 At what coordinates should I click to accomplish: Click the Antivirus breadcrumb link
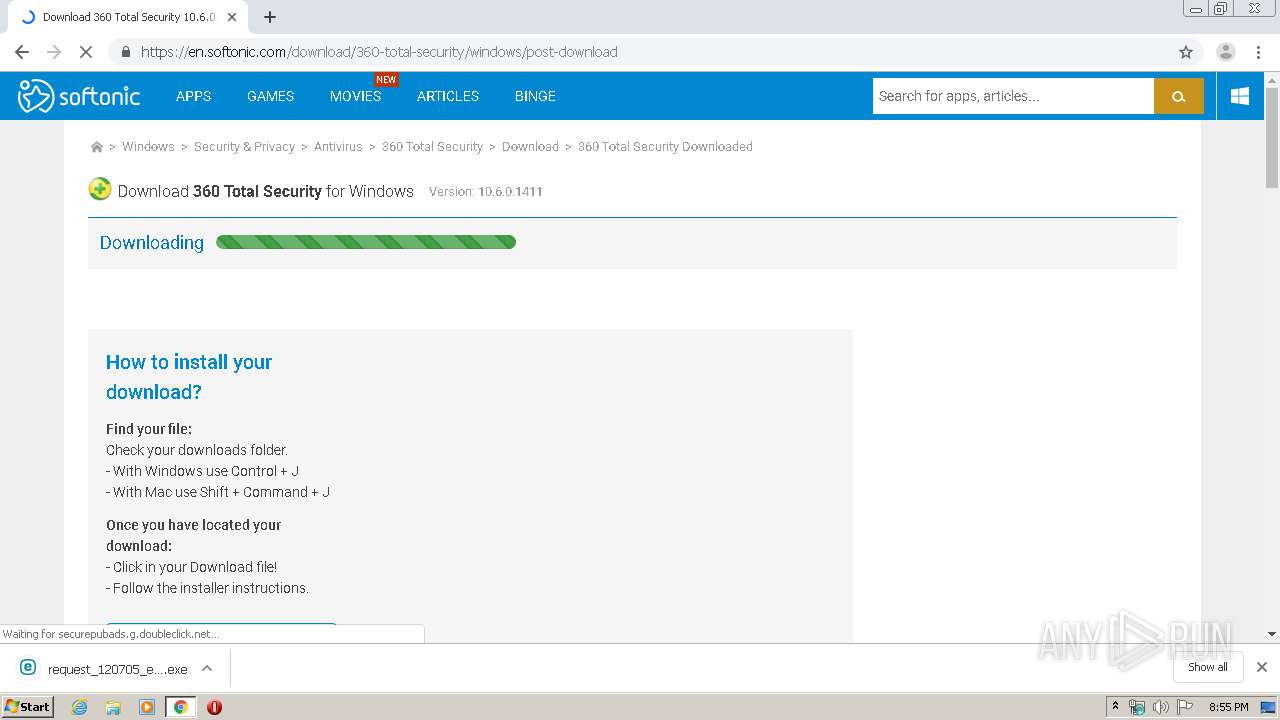[338, 147]
